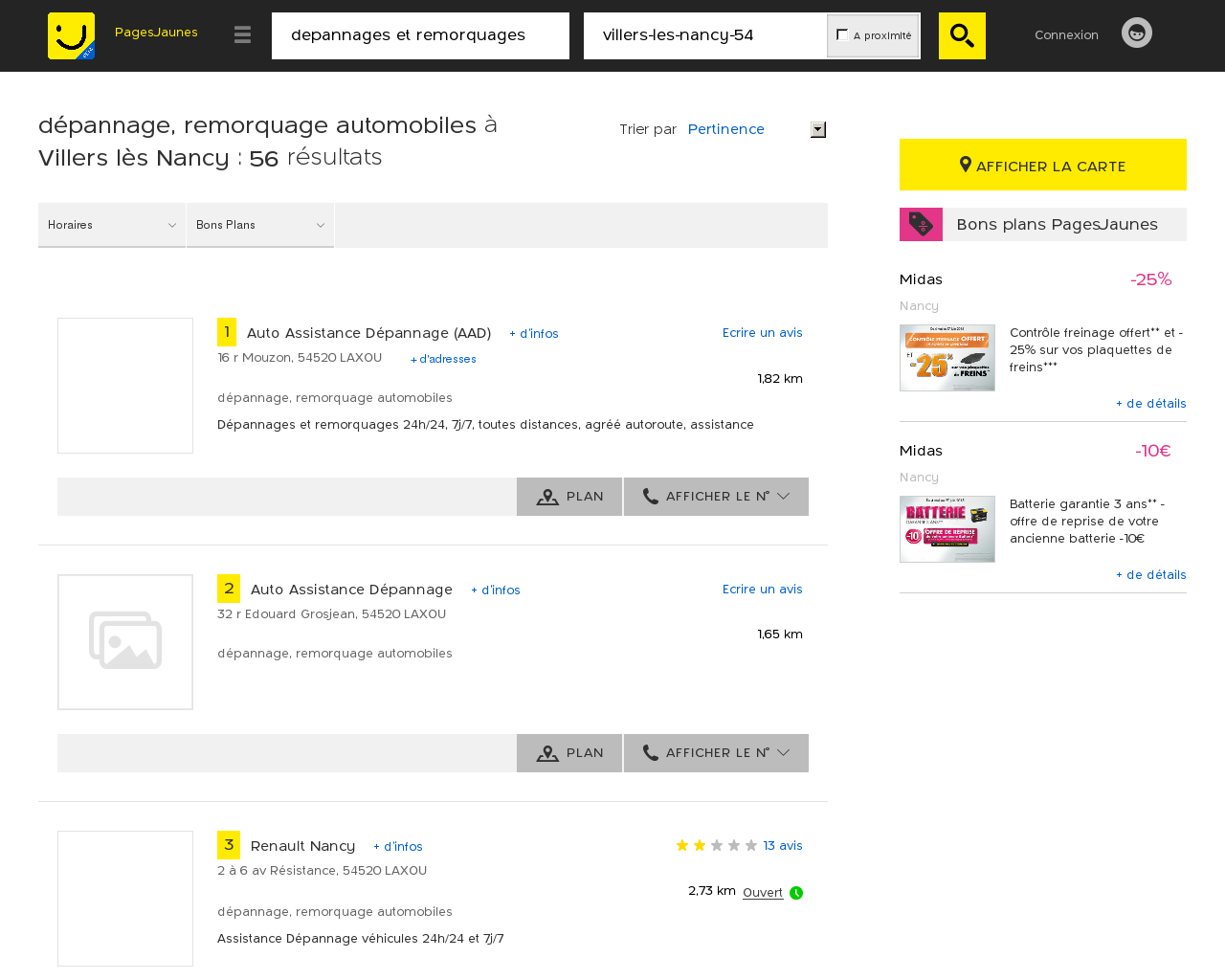
Task: Expand the Horaires filter
Action: coord(112,225)
